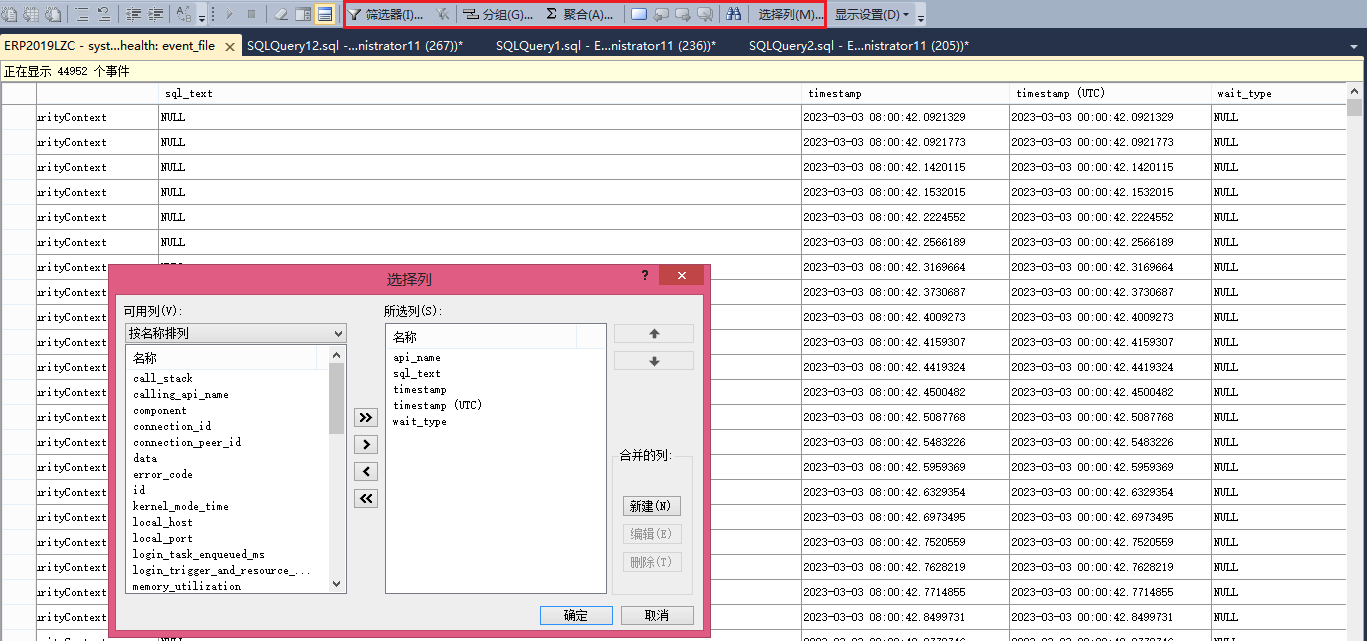Click the binoculars find icon in toolbar

coord(733,14)
